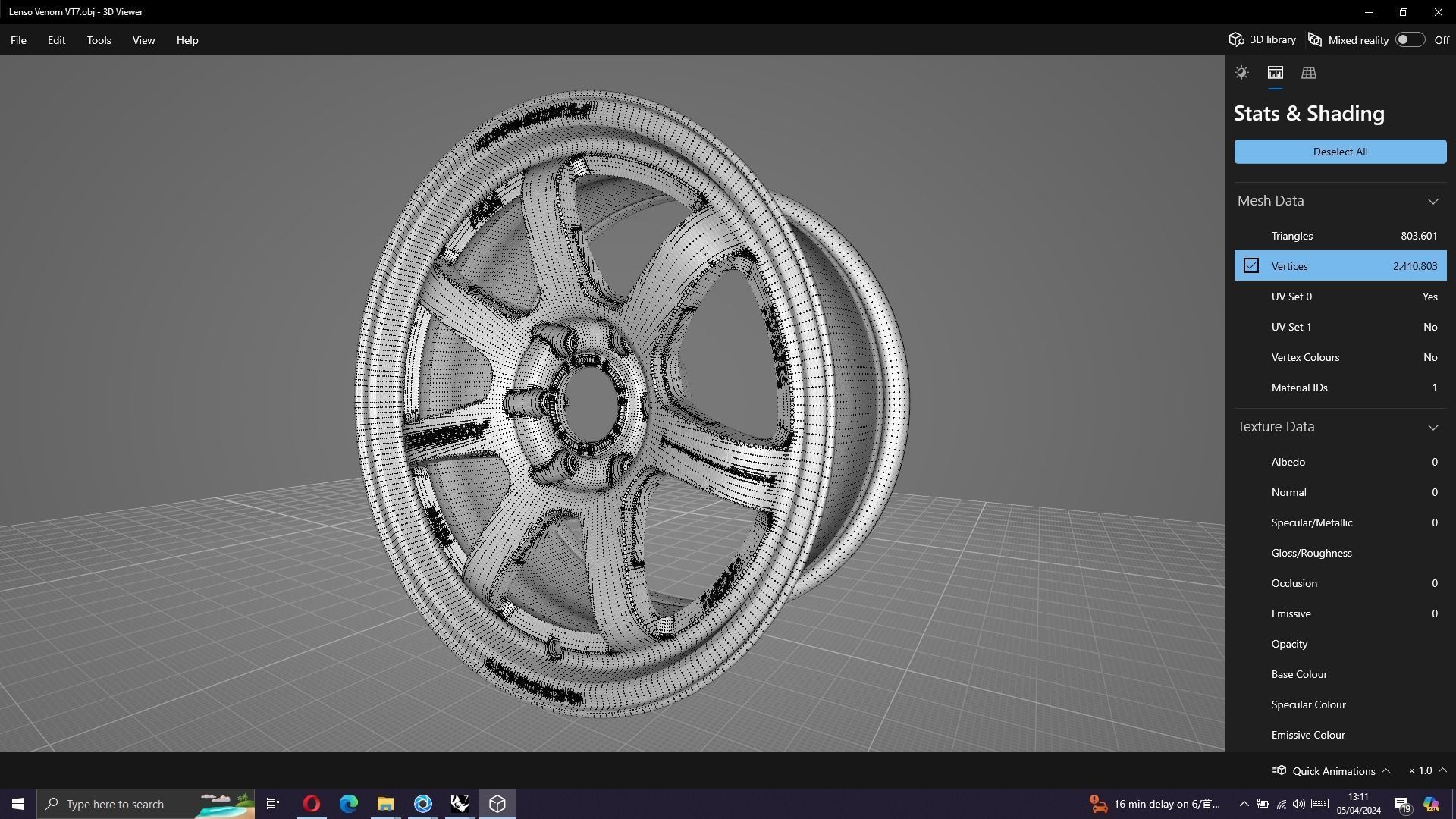The image size is (1456, 819).
Task: Select the Stats & Shading panel icon
Action: pos(1275,73)
